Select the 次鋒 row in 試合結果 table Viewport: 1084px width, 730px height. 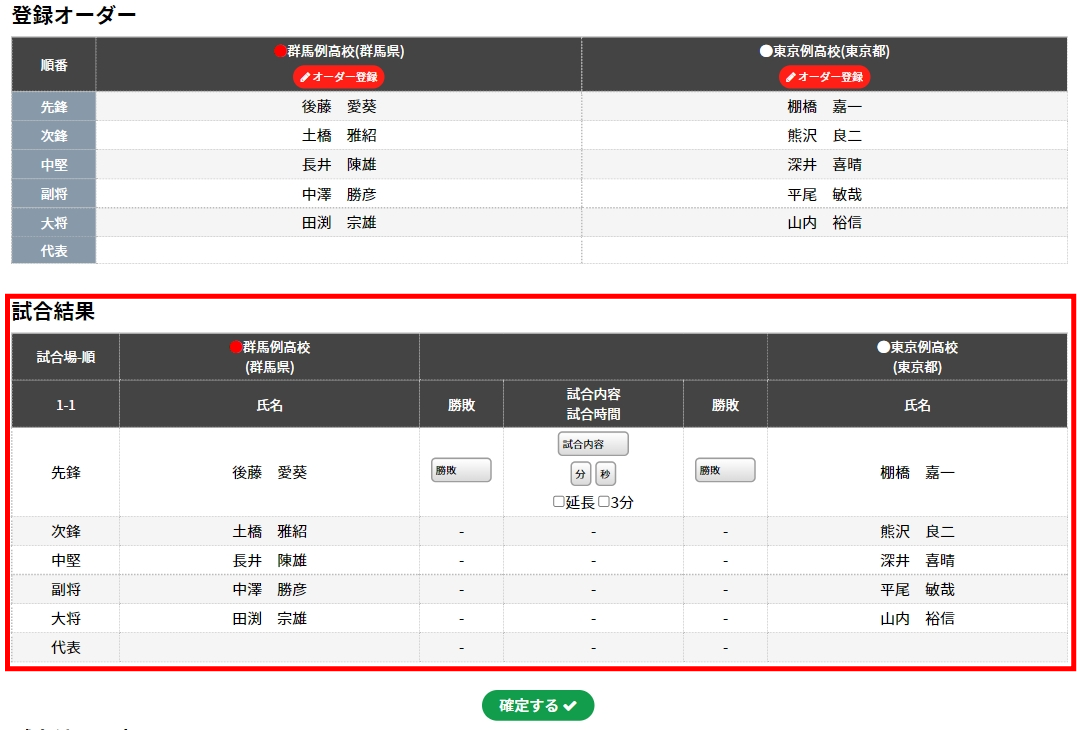pos(66,531)
